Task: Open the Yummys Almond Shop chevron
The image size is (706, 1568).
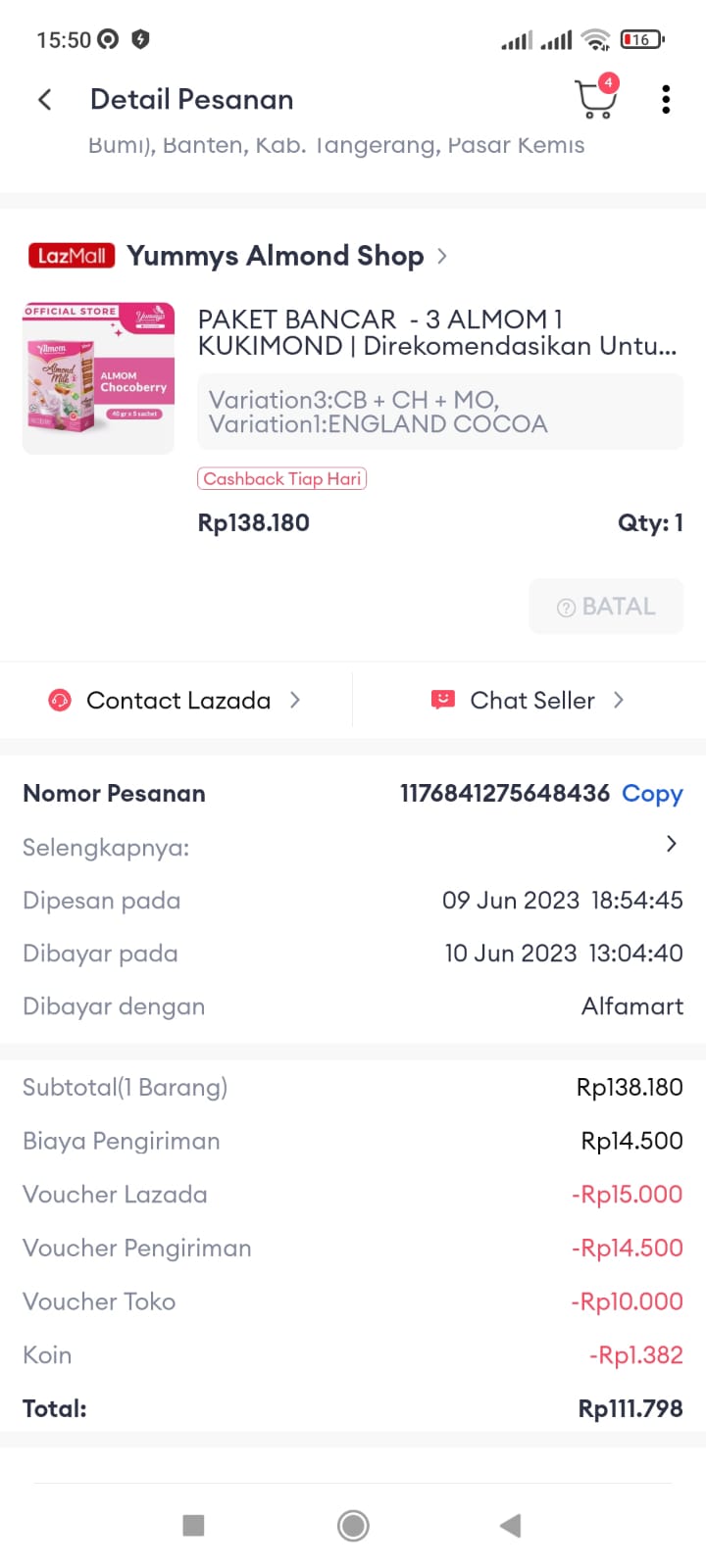Action: (x=442, y=256)
